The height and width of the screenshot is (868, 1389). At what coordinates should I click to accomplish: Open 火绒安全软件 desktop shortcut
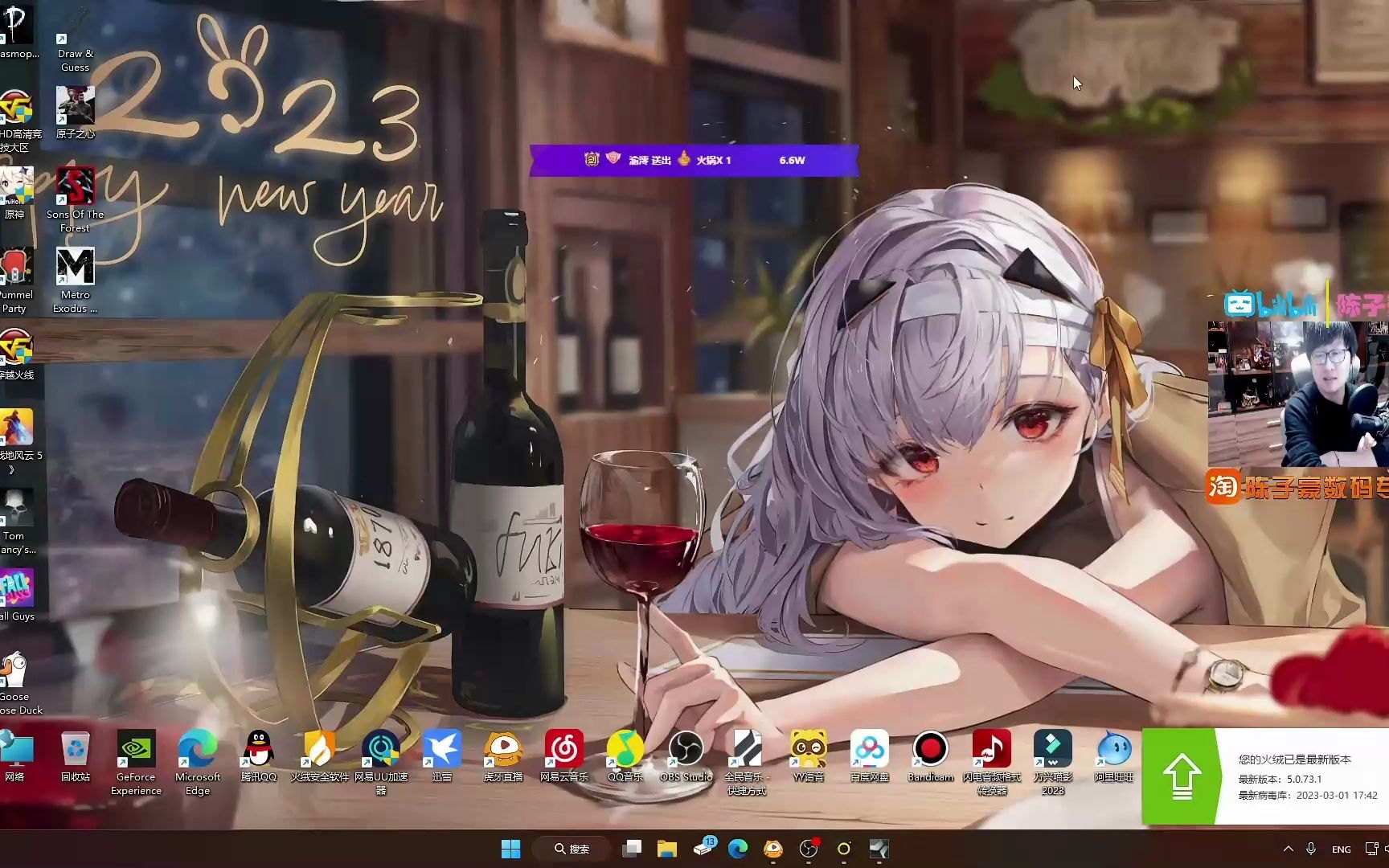pyautogui.click(x=319, y=755)
